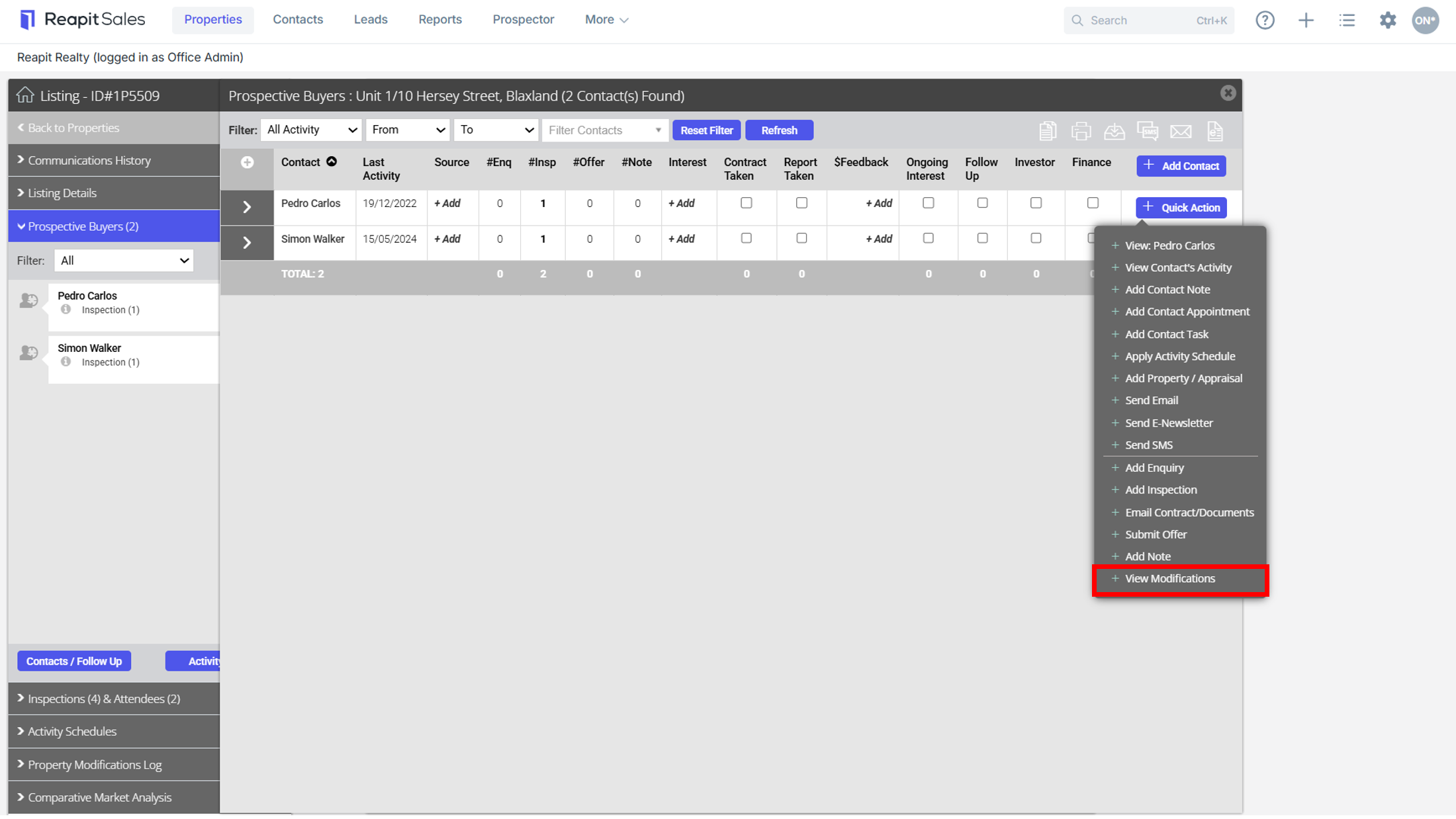Tick Finance for Pedro Carlos
This screenshot has height=819, width=1456.
click(x=1093, y=203)
